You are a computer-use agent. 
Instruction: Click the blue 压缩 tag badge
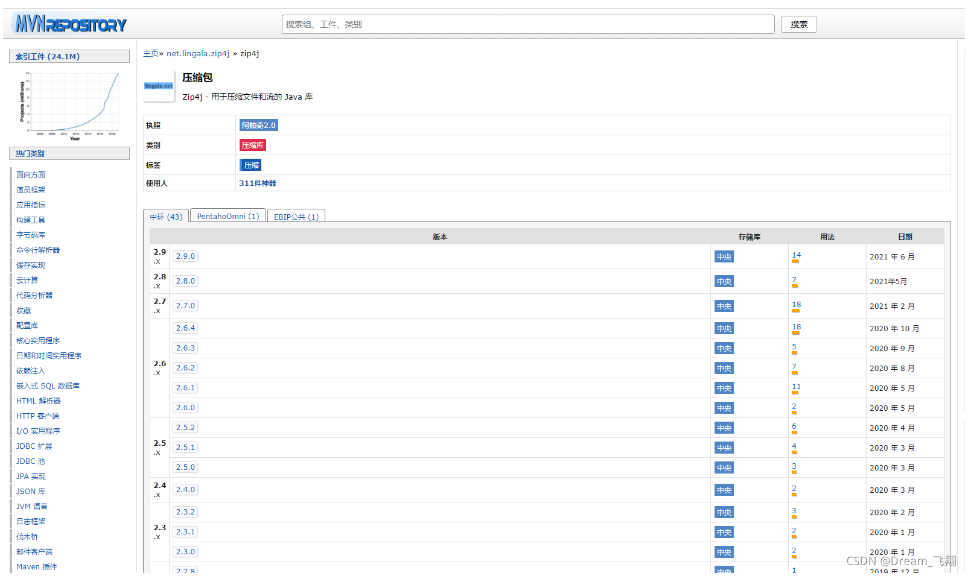click(x=250, y=165)
